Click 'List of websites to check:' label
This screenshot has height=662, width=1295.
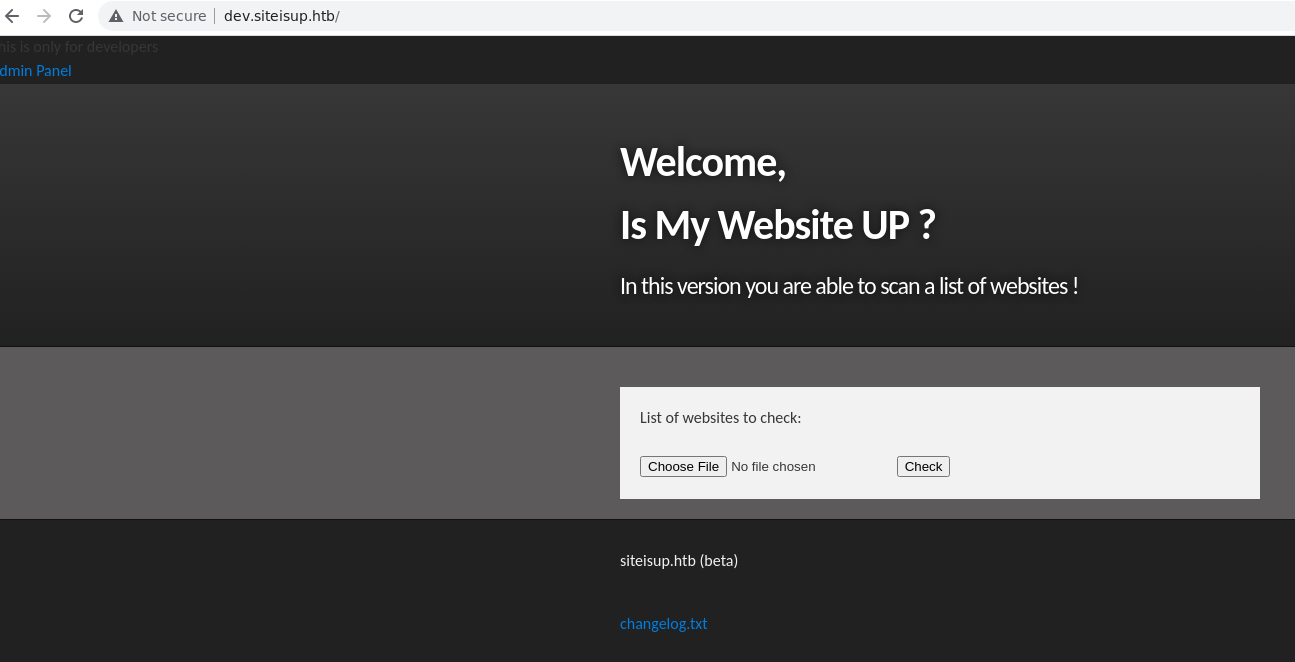click(720, 418)
